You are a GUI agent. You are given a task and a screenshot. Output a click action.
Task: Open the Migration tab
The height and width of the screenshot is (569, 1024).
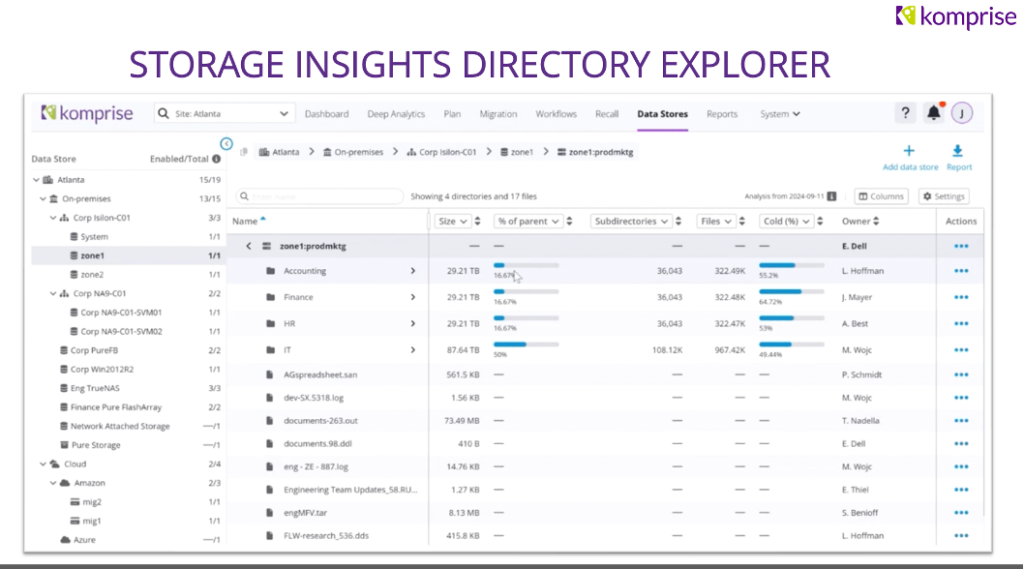pyautogui.click(x=498, y=114)
